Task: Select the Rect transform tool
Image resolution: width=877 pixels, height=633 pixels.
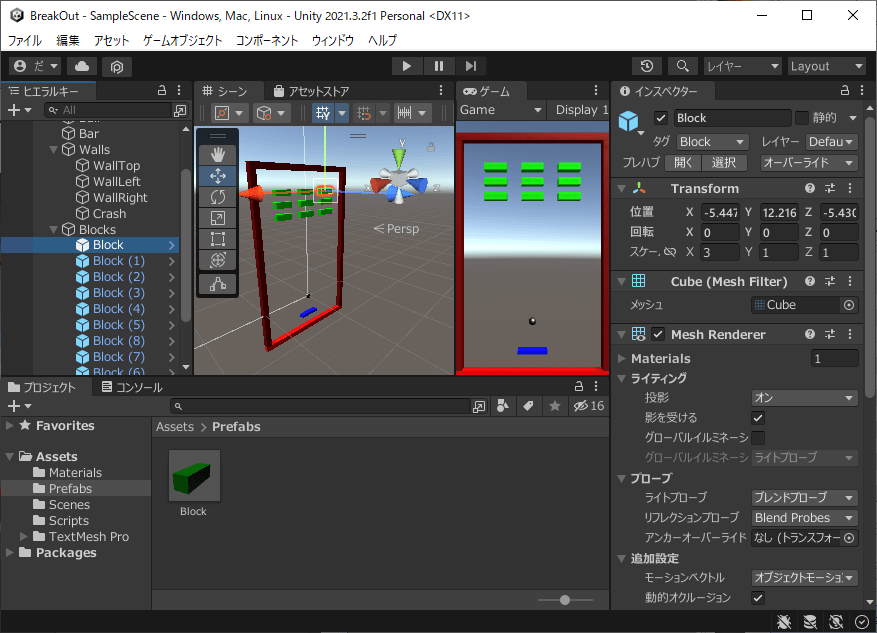Action: click(x=218, y=239)
